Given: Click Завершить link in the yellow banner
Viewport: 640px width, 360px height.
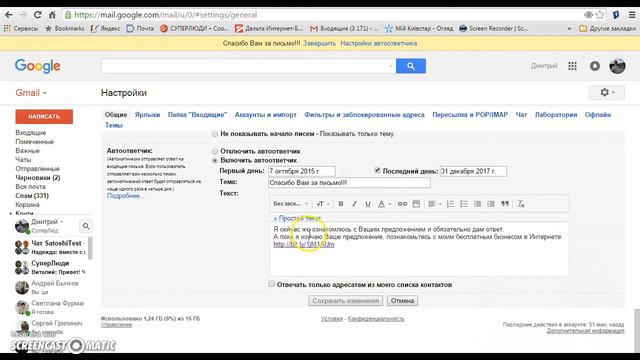Looking at the screenshot, I should pos(320,43).
